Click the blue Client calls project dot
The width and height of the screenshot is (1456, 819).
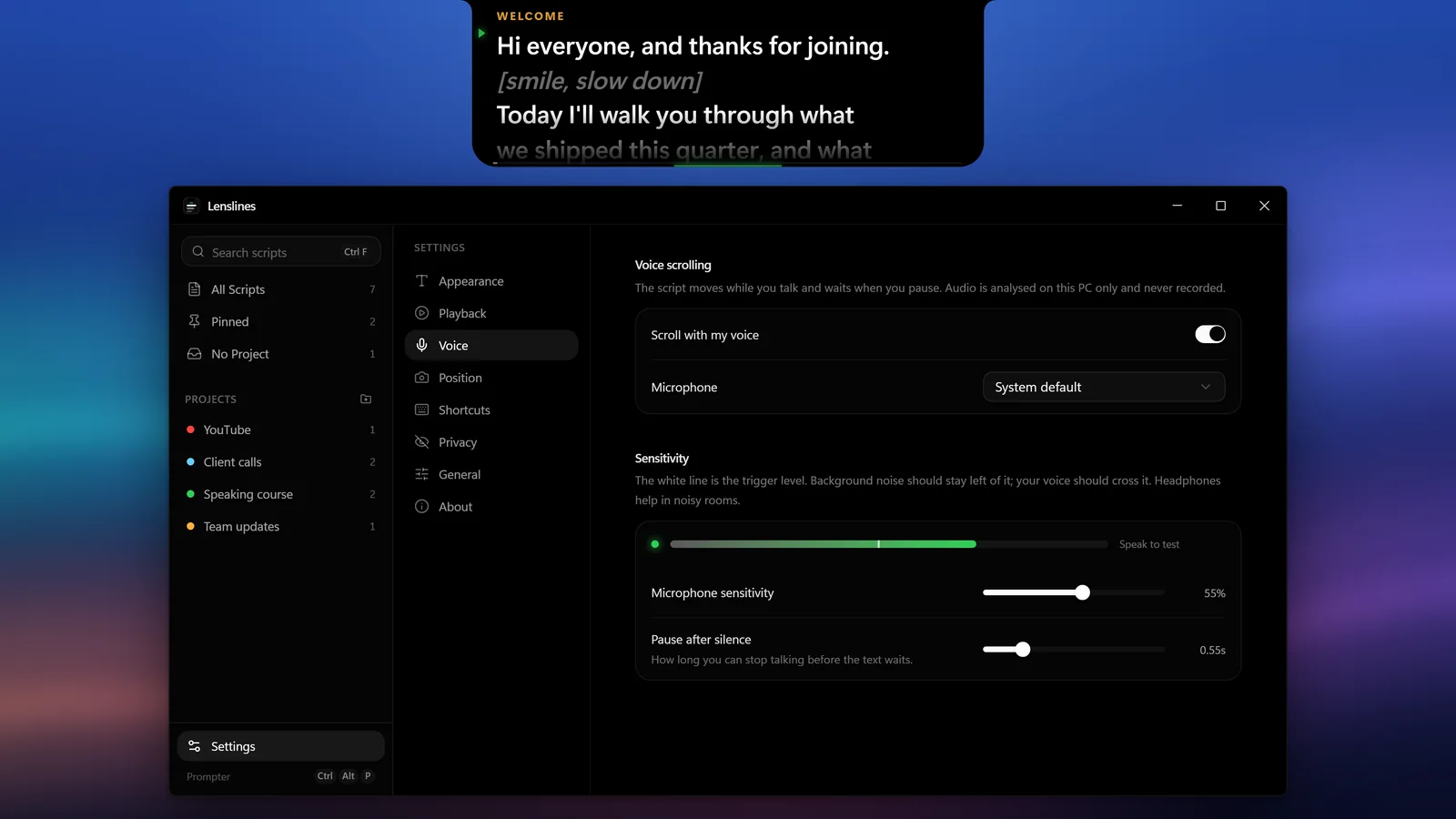tap(190, 462)
